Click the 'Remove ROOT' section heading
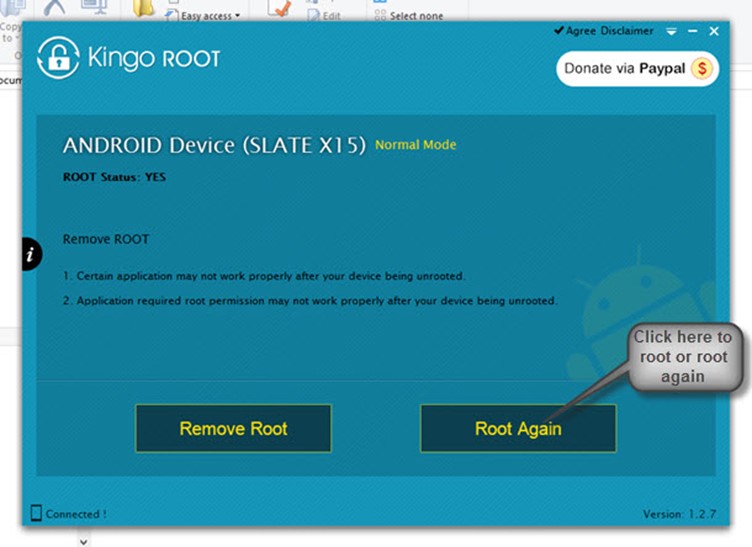The width and height of the screenshot is (752, 547). pos(106,239)
